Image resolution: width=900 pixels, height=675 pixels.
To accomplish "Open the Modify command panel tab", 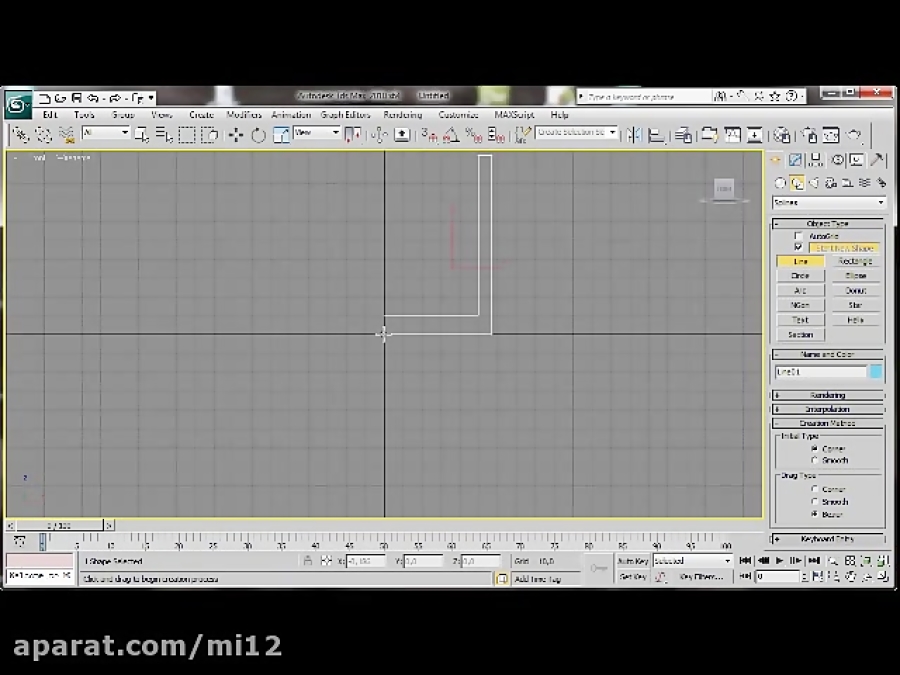I will [795, 160].
